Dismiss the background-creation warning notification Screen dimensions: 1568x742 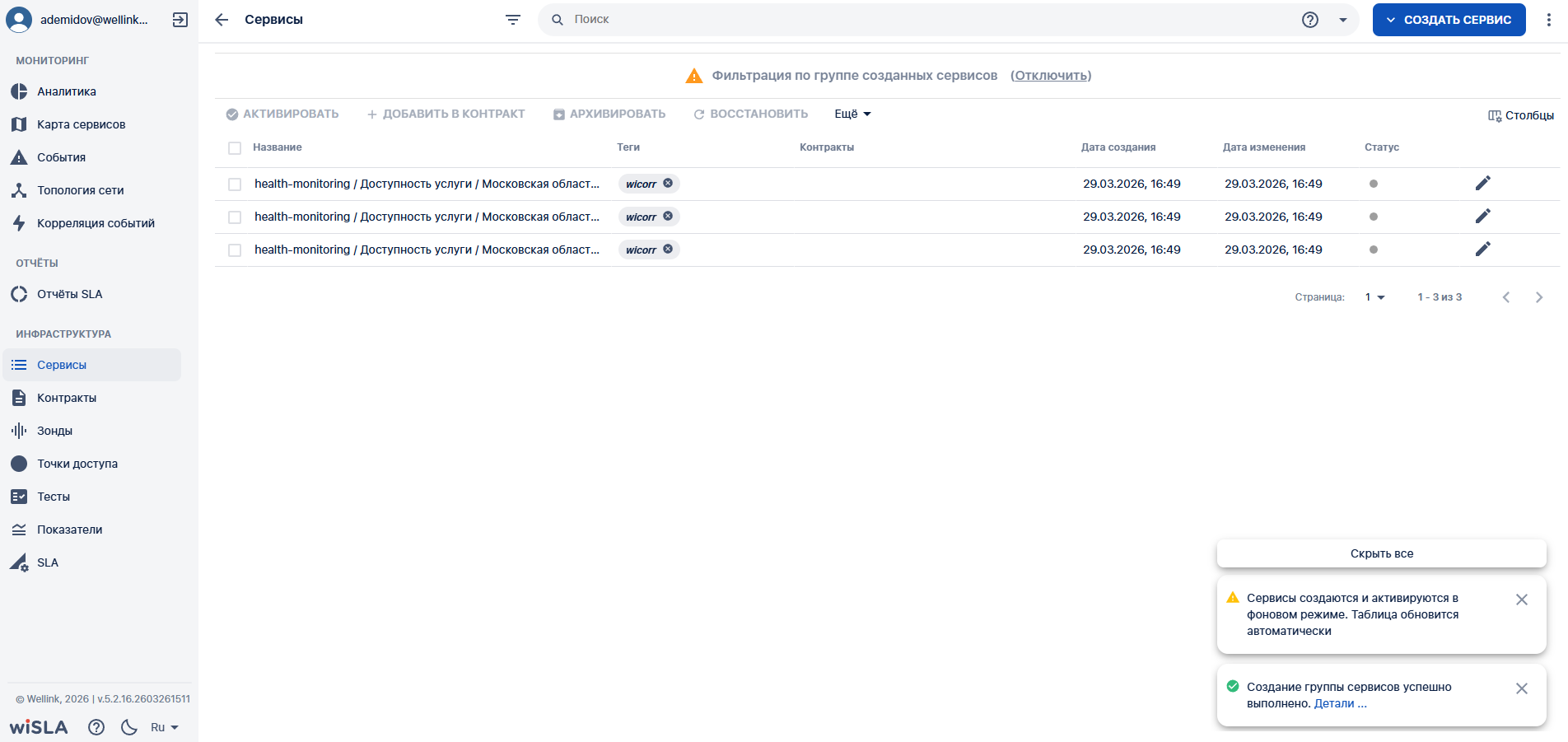coord(1522,600)
